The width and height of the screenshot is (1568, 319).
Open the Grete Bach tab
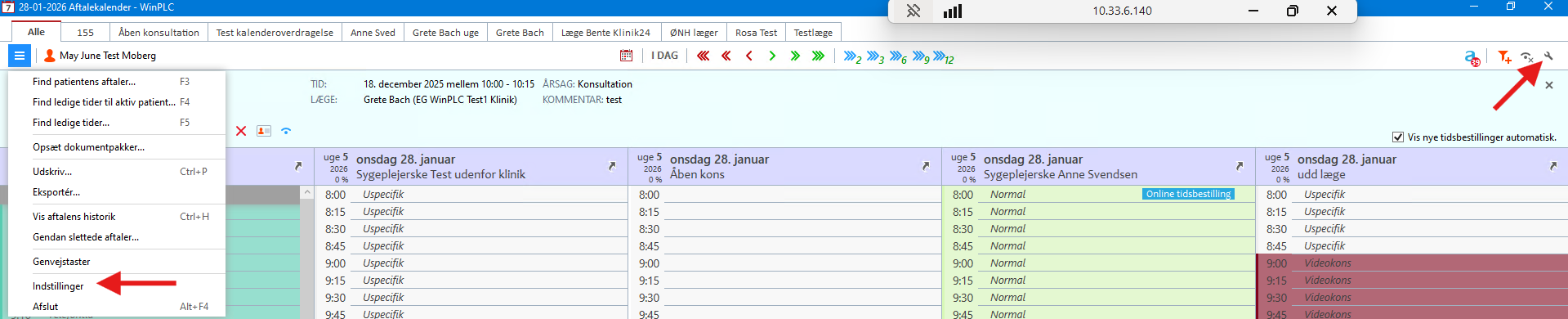pos(520,33)
